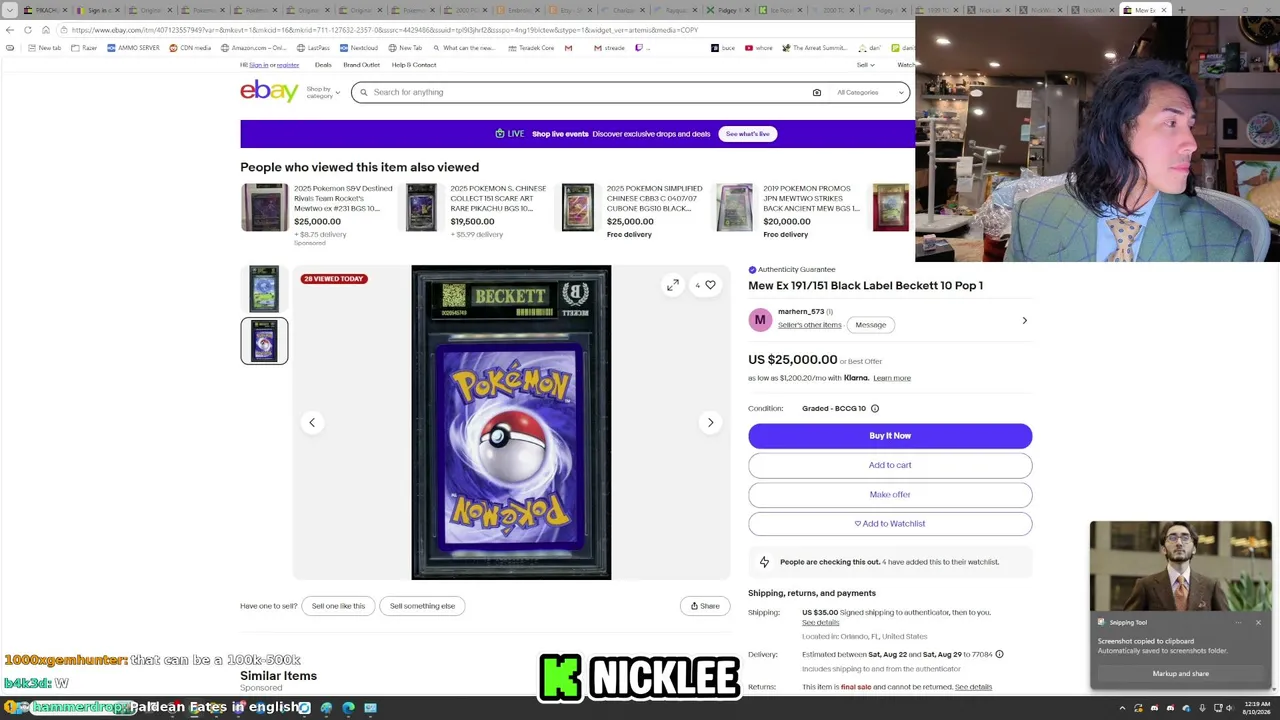The image size is (1280, 720).
Task: Open the LastPass bookmark
Action: (x=314, y=48)
